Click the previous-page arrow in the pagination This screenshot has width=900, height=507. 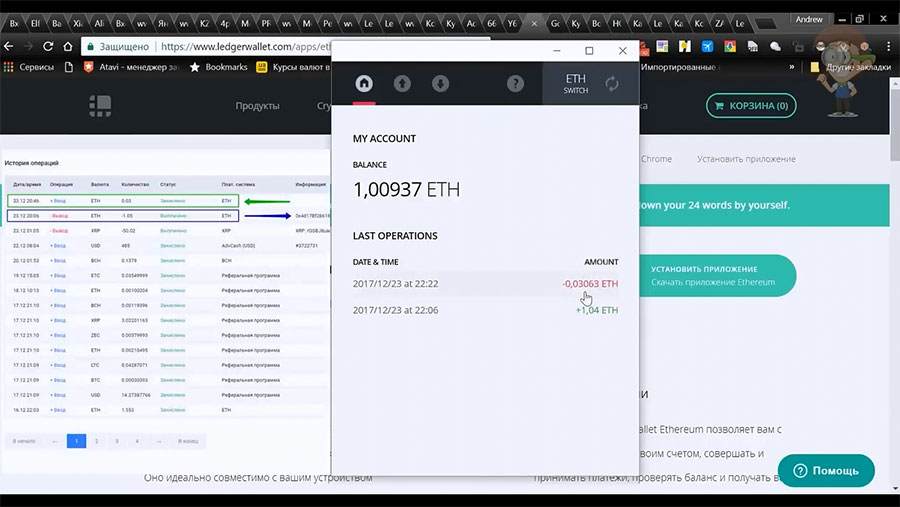[x=55, y=441]
